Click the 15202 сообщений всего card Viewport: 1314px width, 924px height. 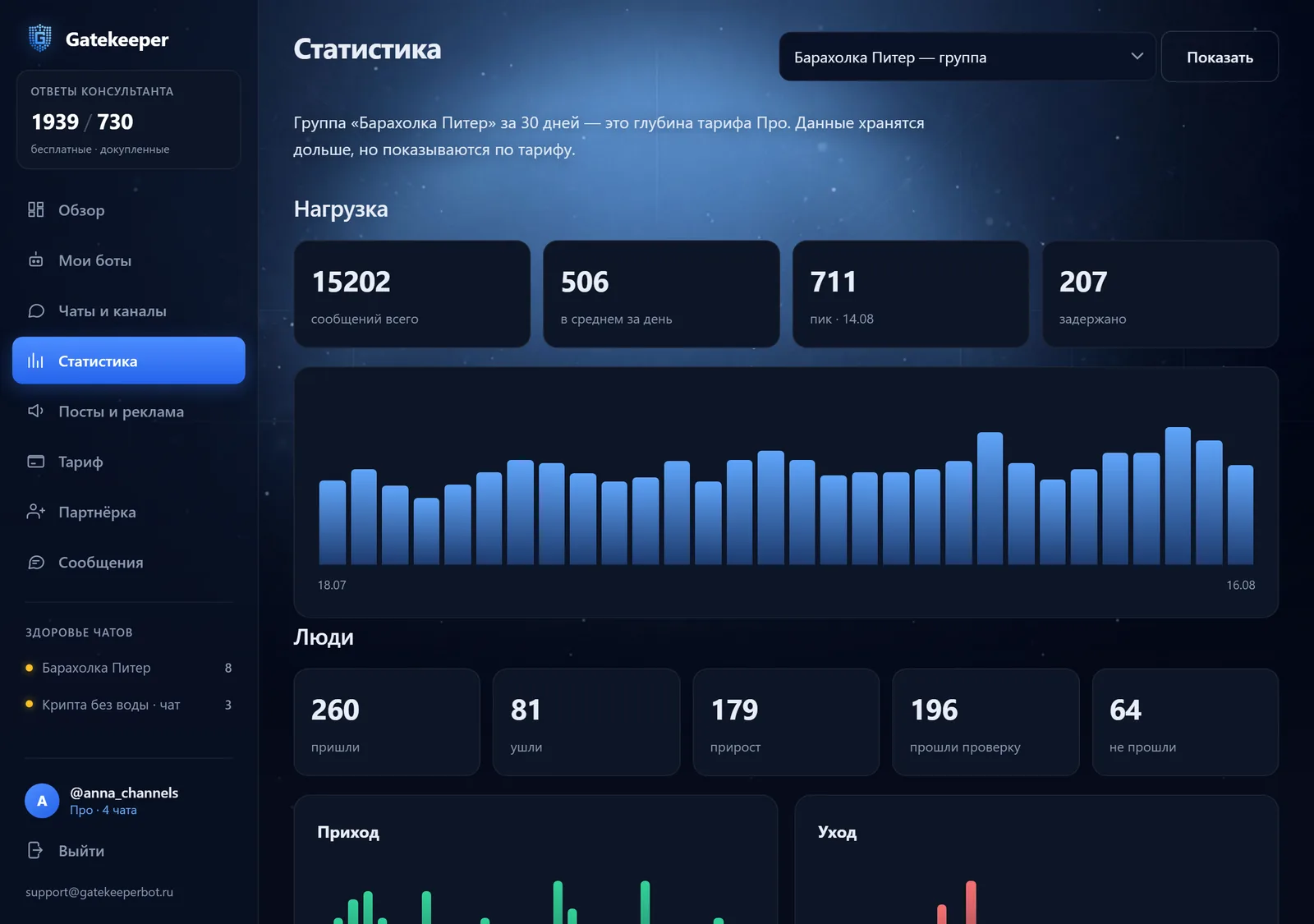pyautogui.click(x=412, y=294)
